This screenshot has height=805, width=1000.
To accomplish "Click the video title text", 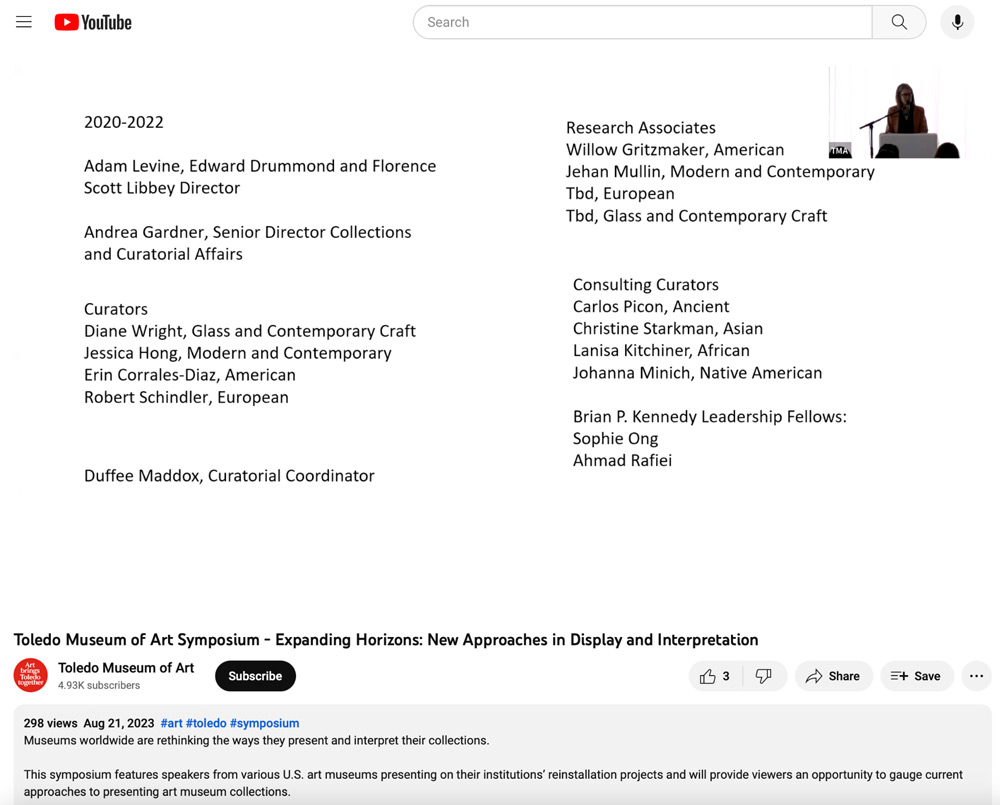I will pos(386,639).
